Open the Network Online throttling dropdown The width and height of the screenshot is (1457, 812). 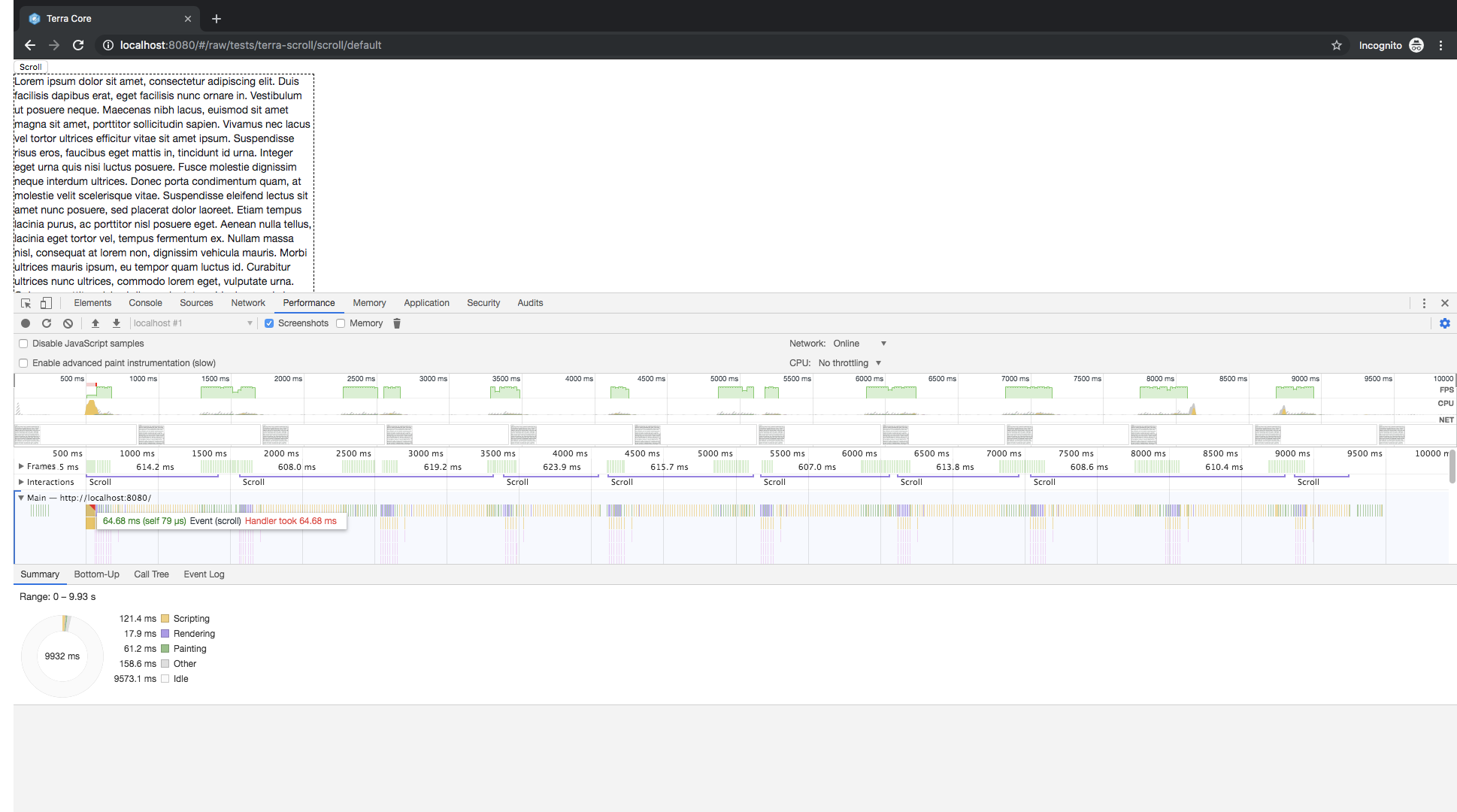[860, 344]
